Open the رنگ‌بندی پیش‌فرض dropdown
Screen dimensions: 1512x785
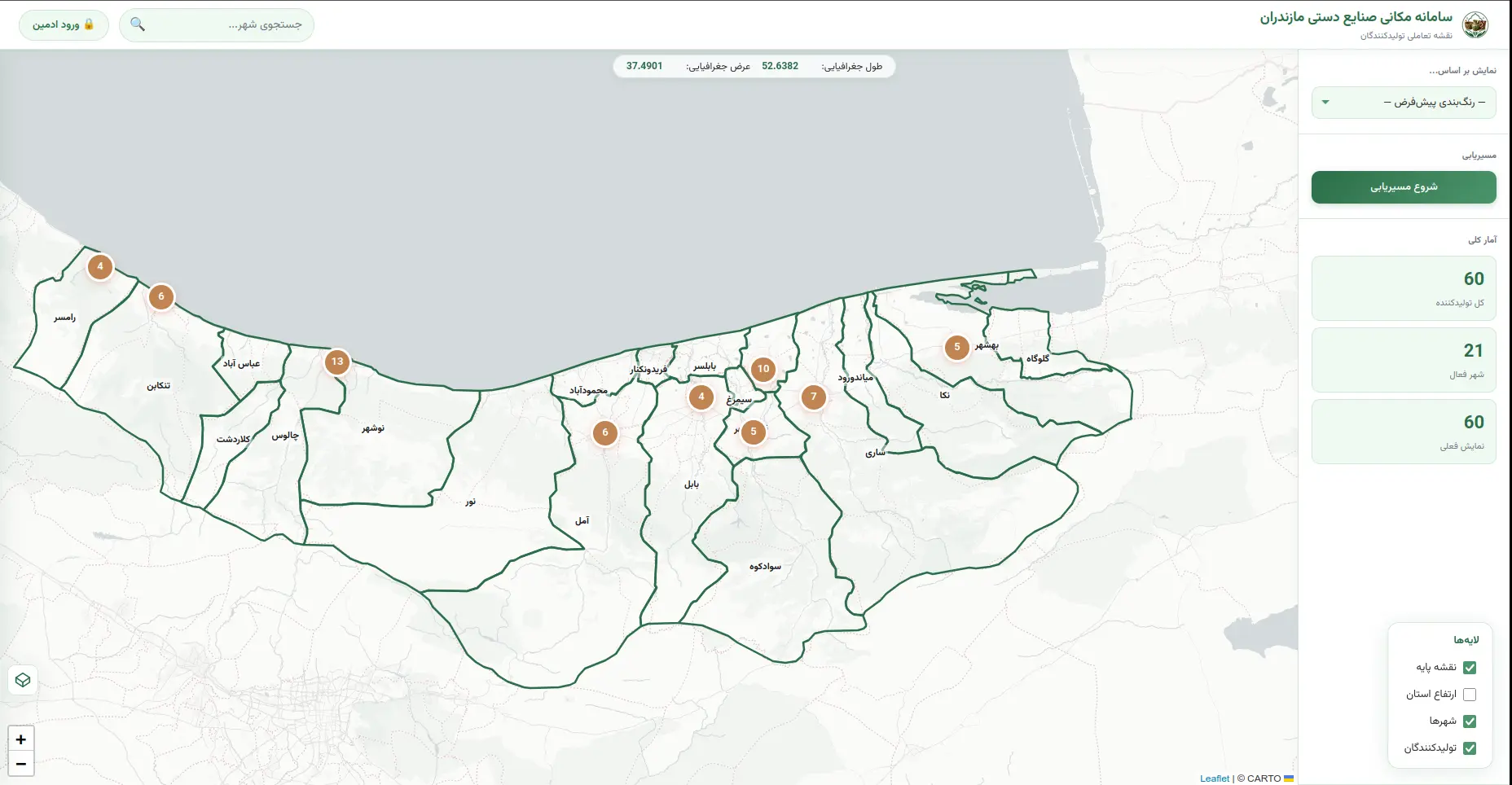pyautogui.click(x=1404, y=103)
